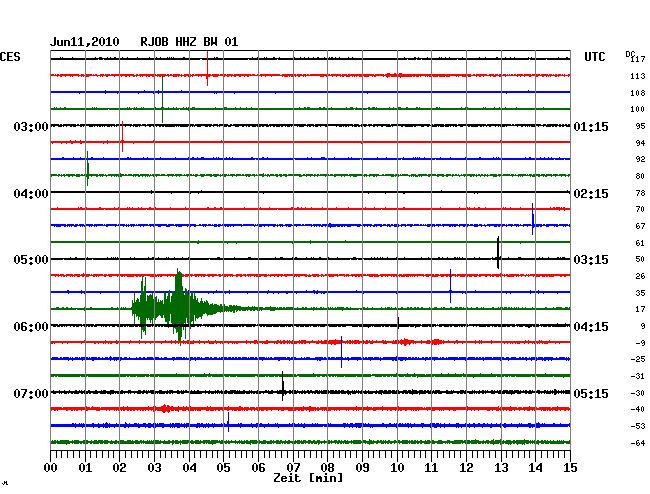Click the DC offset value "100"
Image resolution: width=650 pixels, height=494 pixels.
click(x=638, y=109)
